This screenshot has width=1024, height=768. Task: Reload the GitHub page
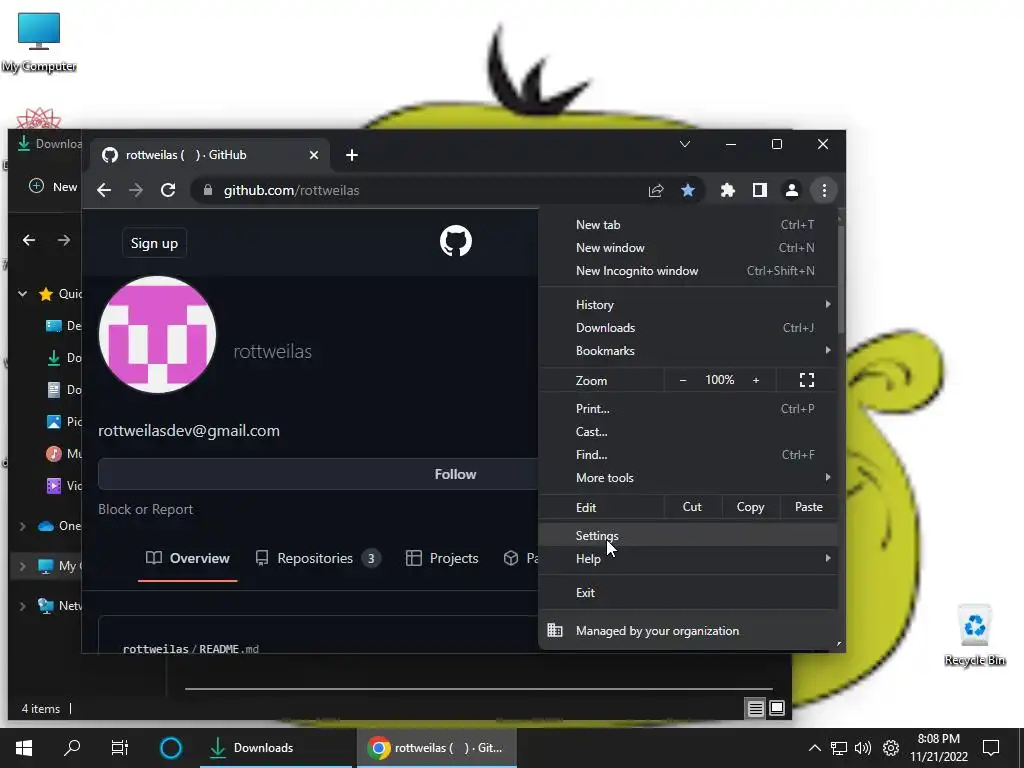coord(168,190)
